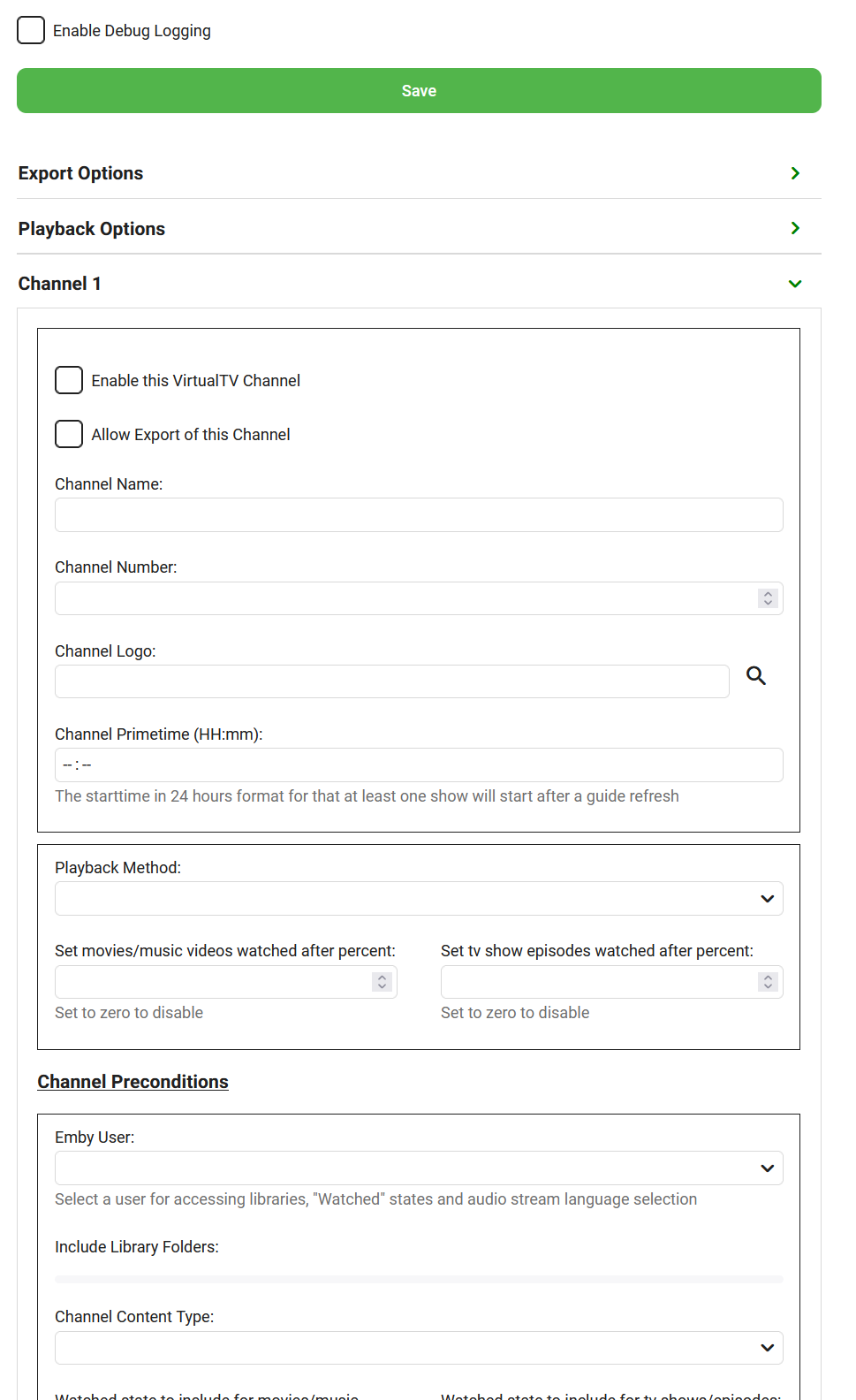
Task: Click the Channel Name text field
Action: [419, 515]
